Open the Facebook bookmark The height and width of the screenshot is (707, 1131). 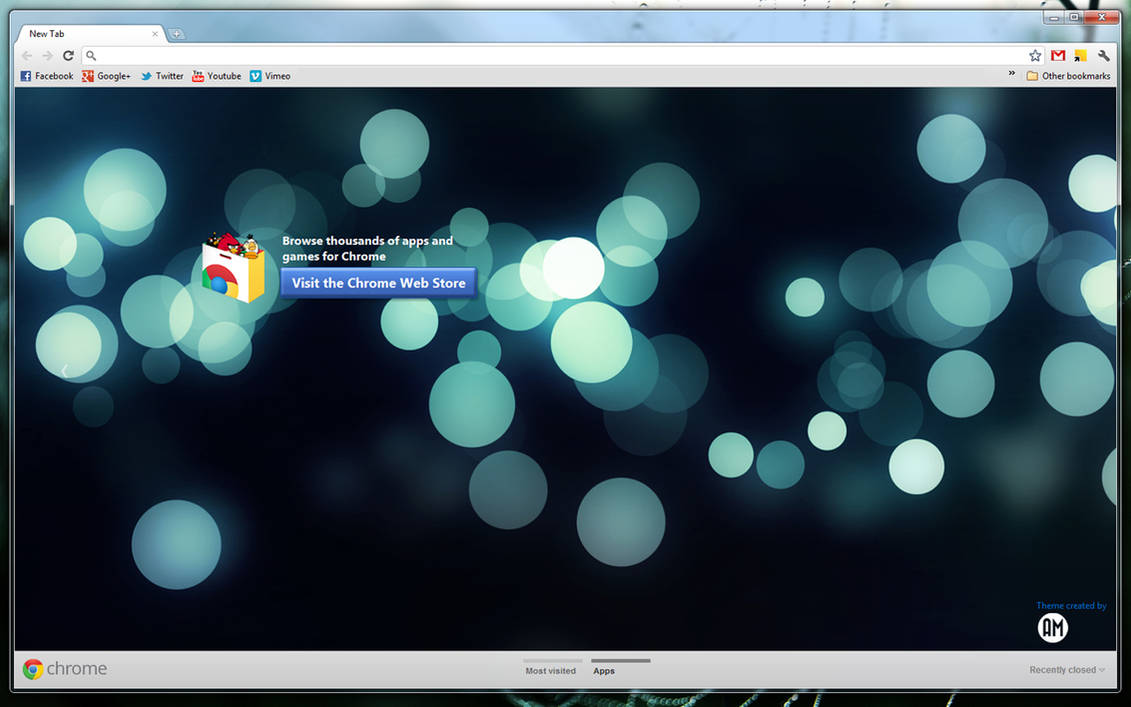[47, 76]
